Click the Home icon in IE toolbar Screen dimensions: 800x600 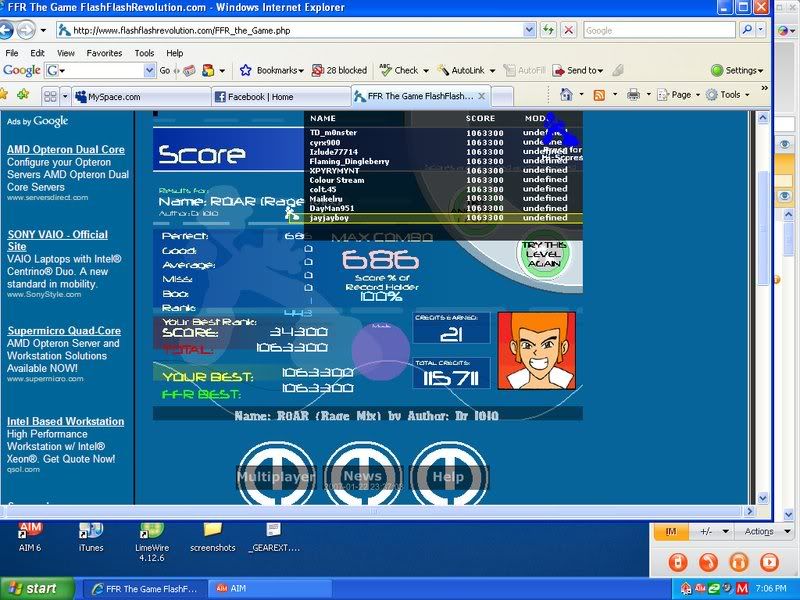(566, 95)
